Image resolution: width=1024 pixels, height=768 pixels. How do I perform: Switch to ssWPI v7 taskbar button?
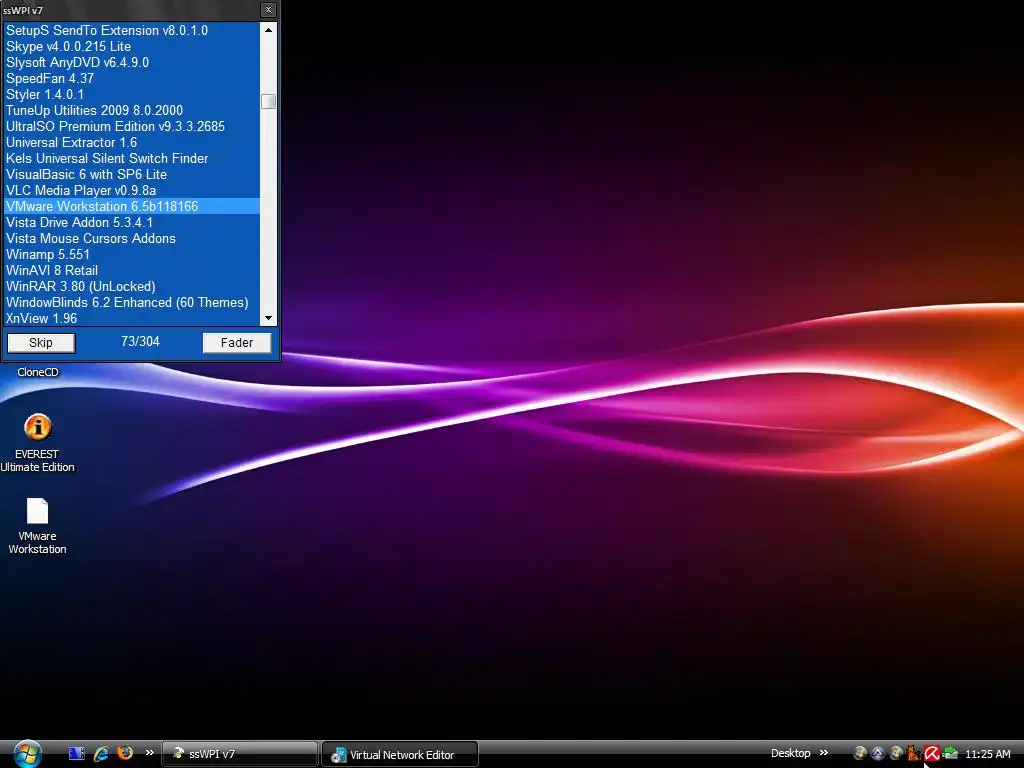coord(240,754)
